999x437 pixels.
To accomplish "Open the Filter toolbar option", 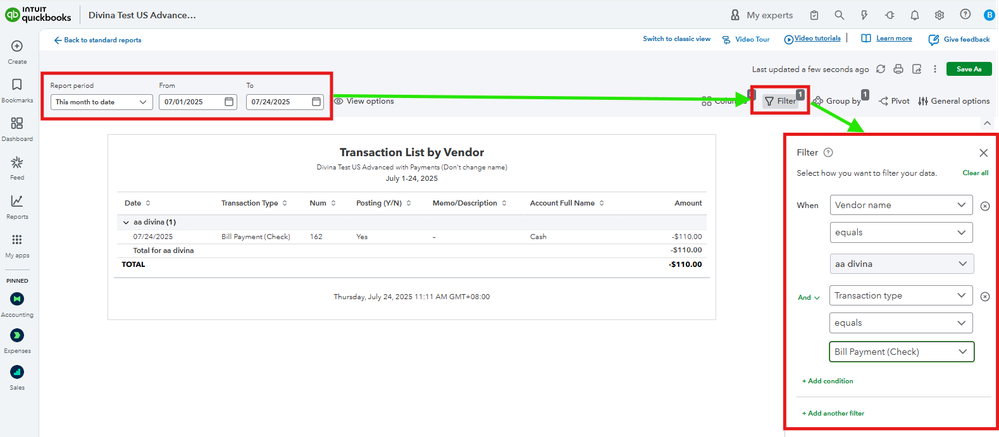I will click(780, 101).
